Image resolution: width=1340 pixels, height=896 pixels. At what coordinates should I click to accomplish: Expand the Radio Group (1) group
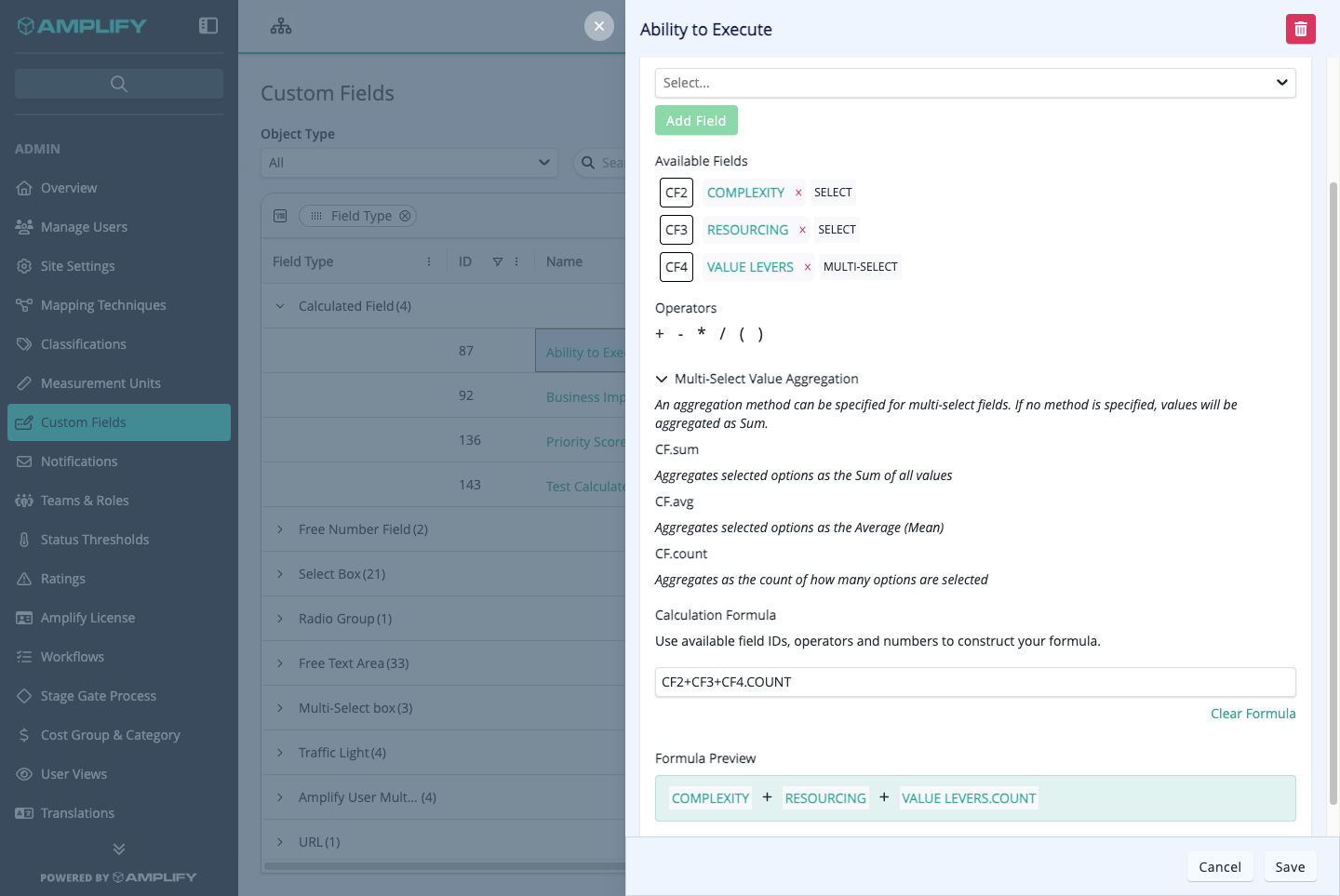280,619
